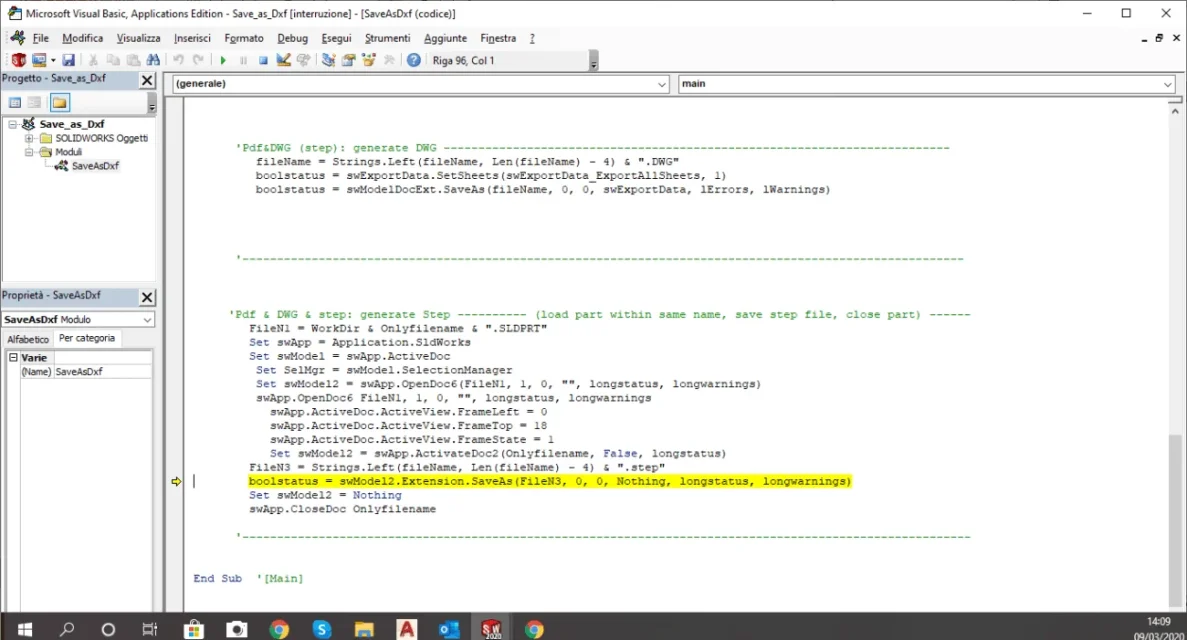Open the Esegui menu

pyautogui.click(x=336, y=38)
